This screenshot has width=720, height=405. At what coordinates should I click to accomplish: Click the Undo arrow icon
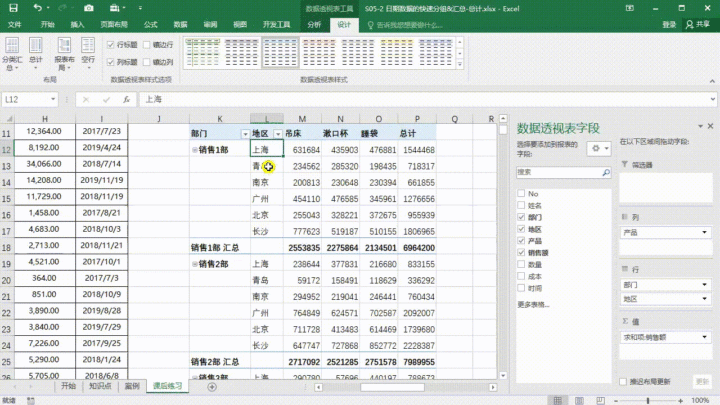click(37, 8)
